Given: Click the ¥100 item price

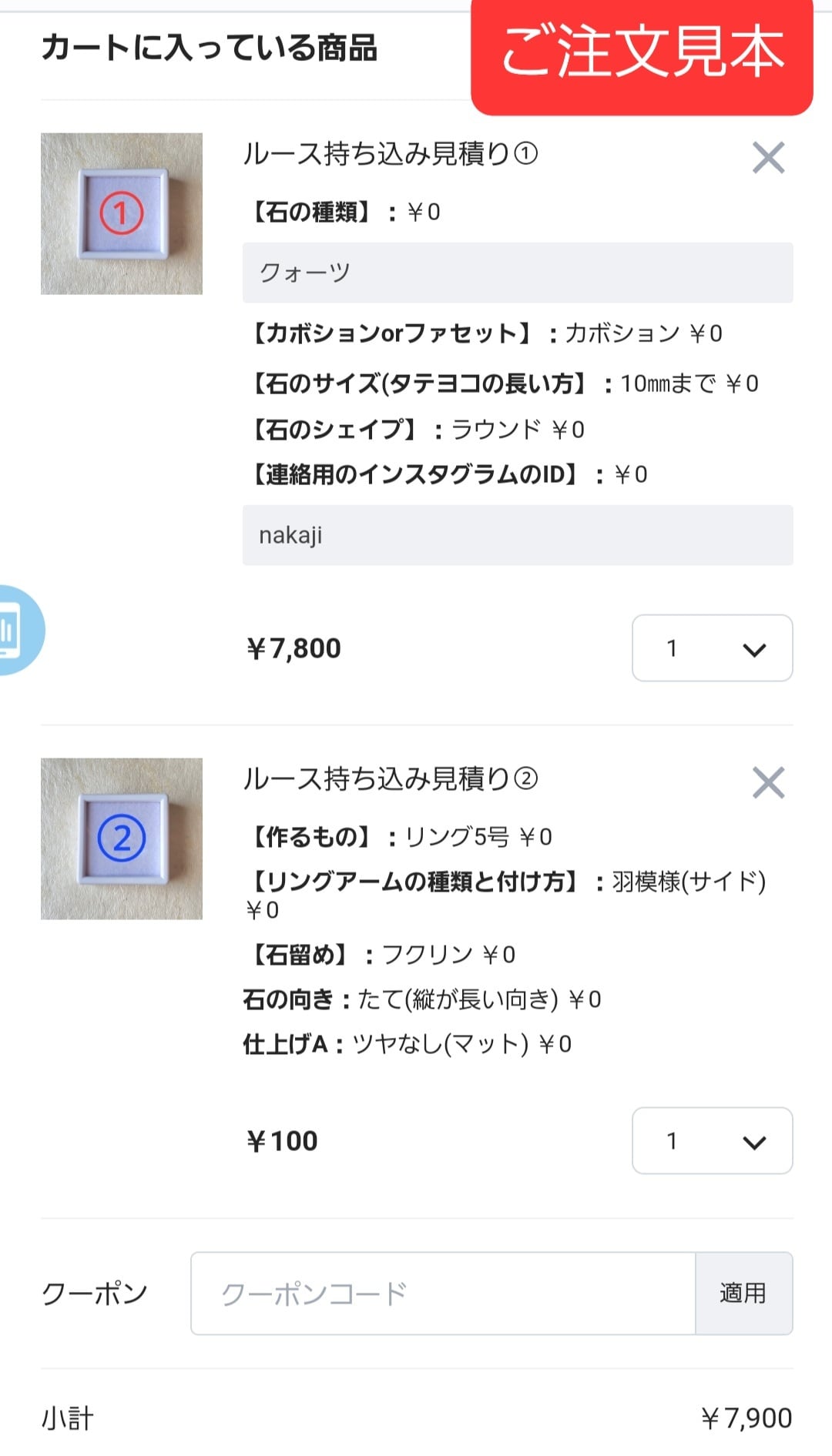Looking at the screenshot, I should coord(282,1140).
